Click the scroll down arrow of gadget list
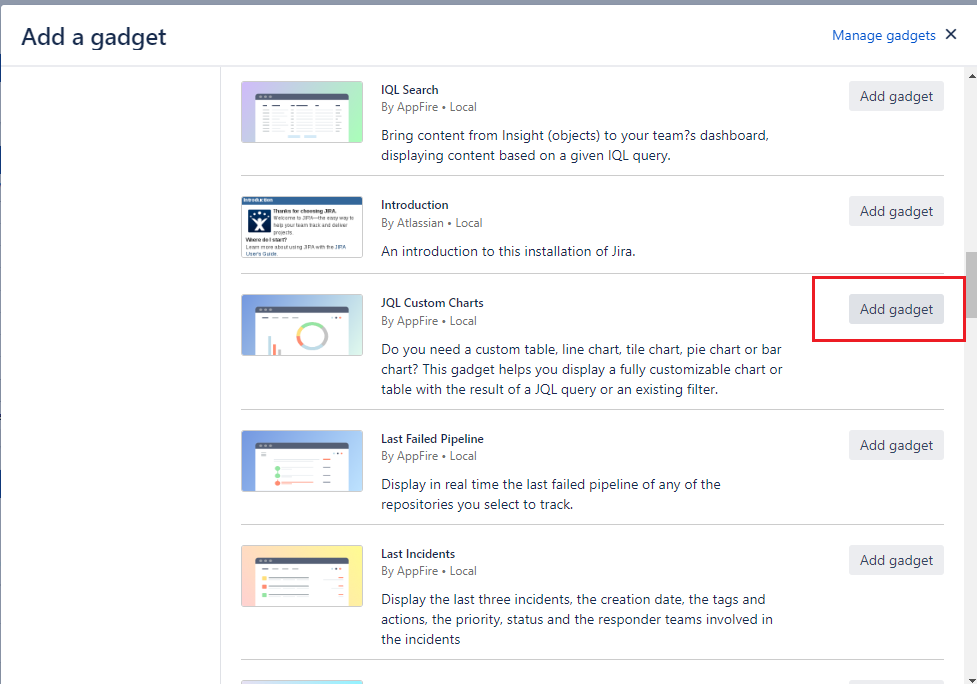 [x=972, y=679]
